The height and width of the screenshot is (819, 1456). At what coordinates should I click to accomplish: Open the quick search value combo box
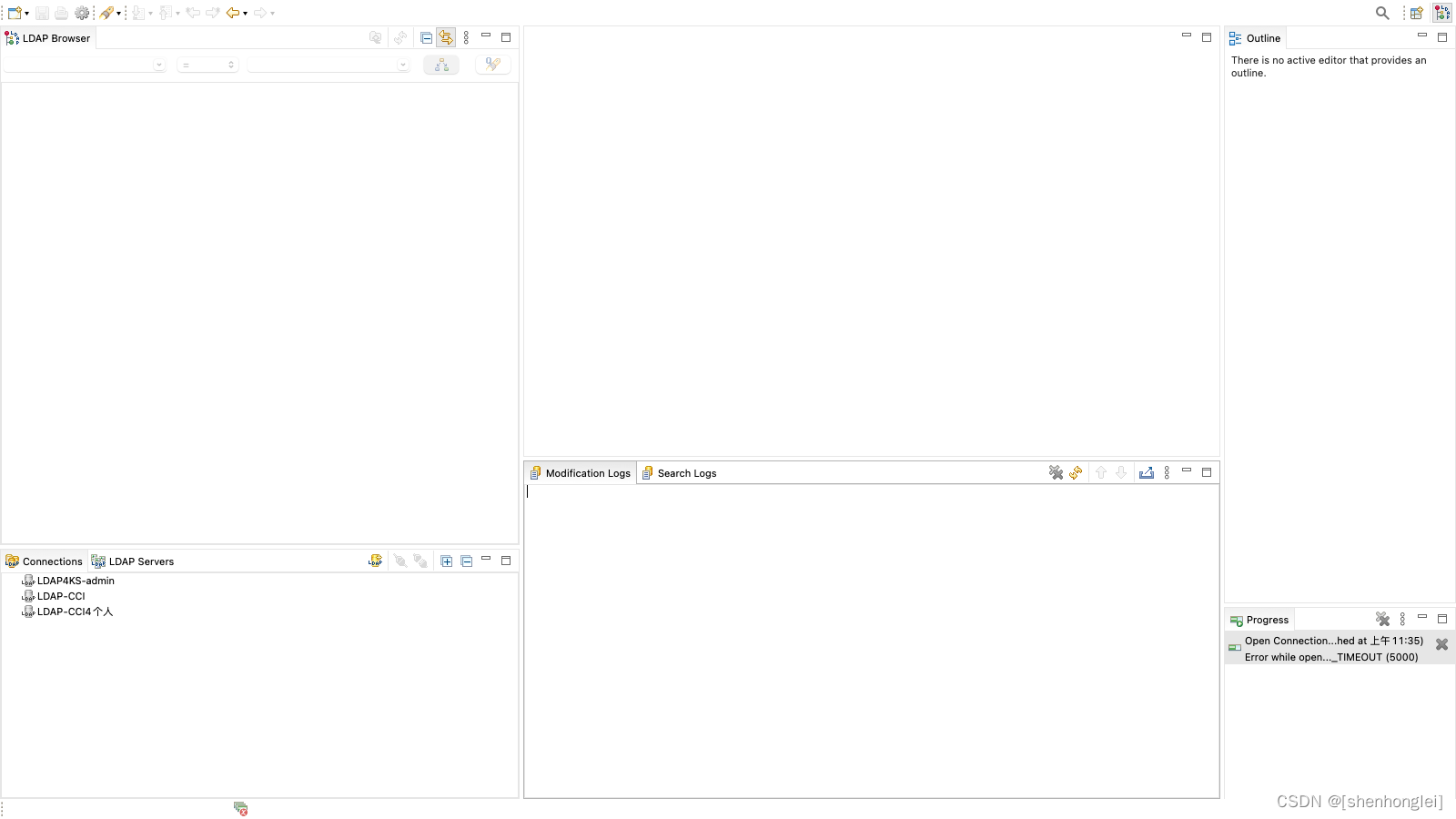coord(329,65)
